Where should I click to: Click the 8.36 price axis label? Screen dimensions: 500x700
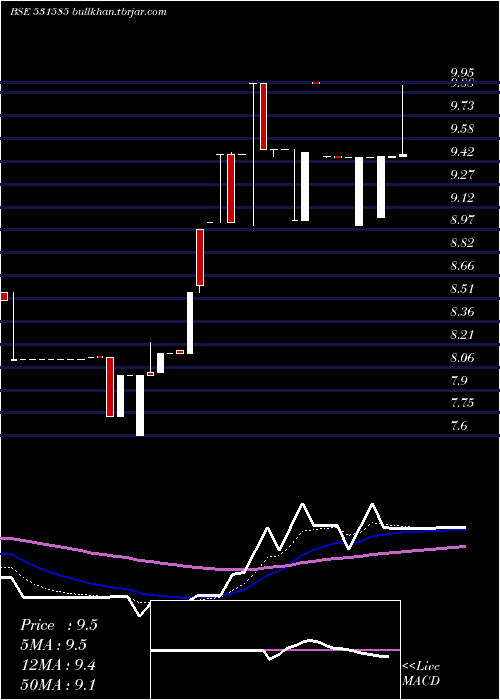pyautogui.click(x=462, y=312)
